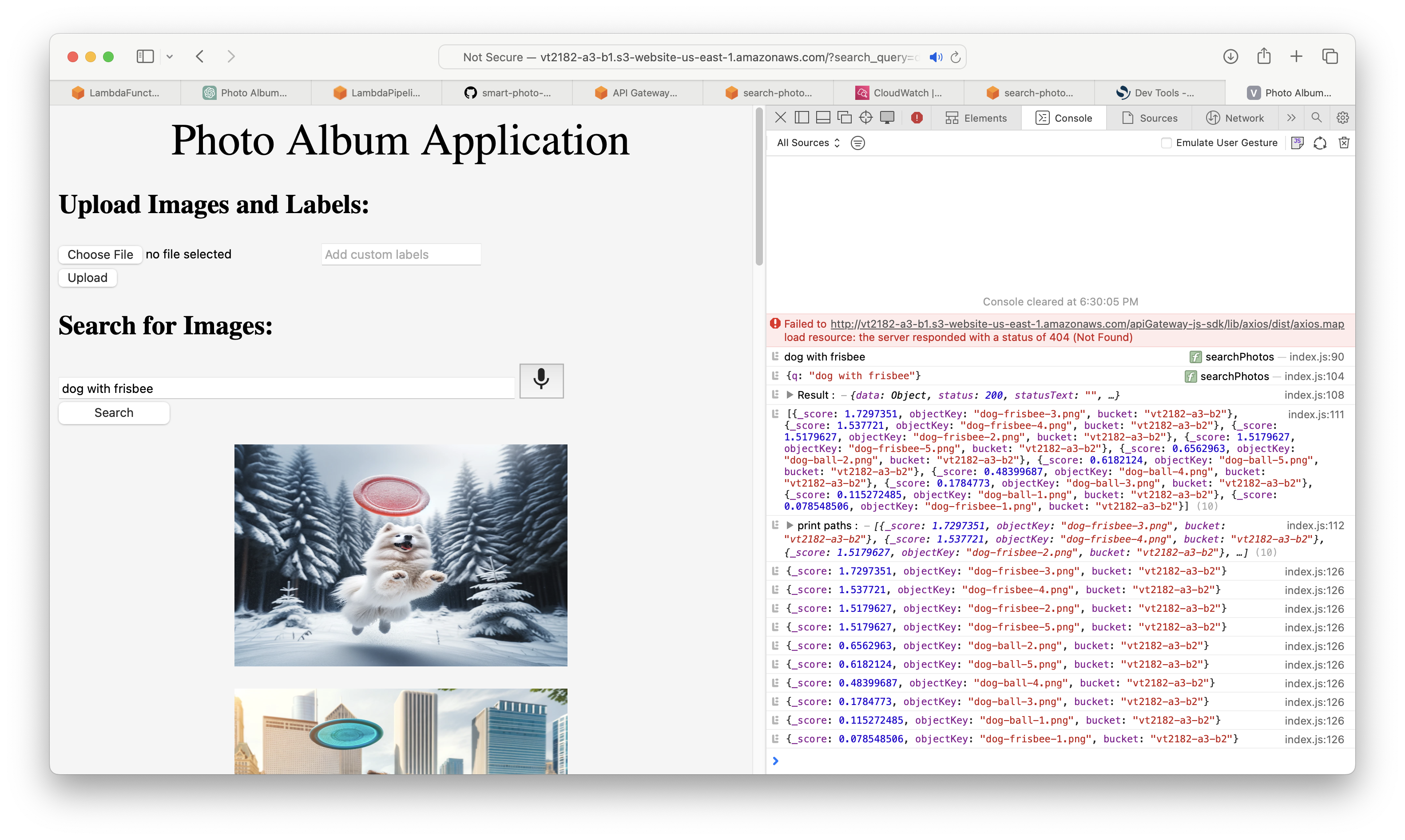Click the microphone voice search button
1405x840 pixels.
pos(541,380)
